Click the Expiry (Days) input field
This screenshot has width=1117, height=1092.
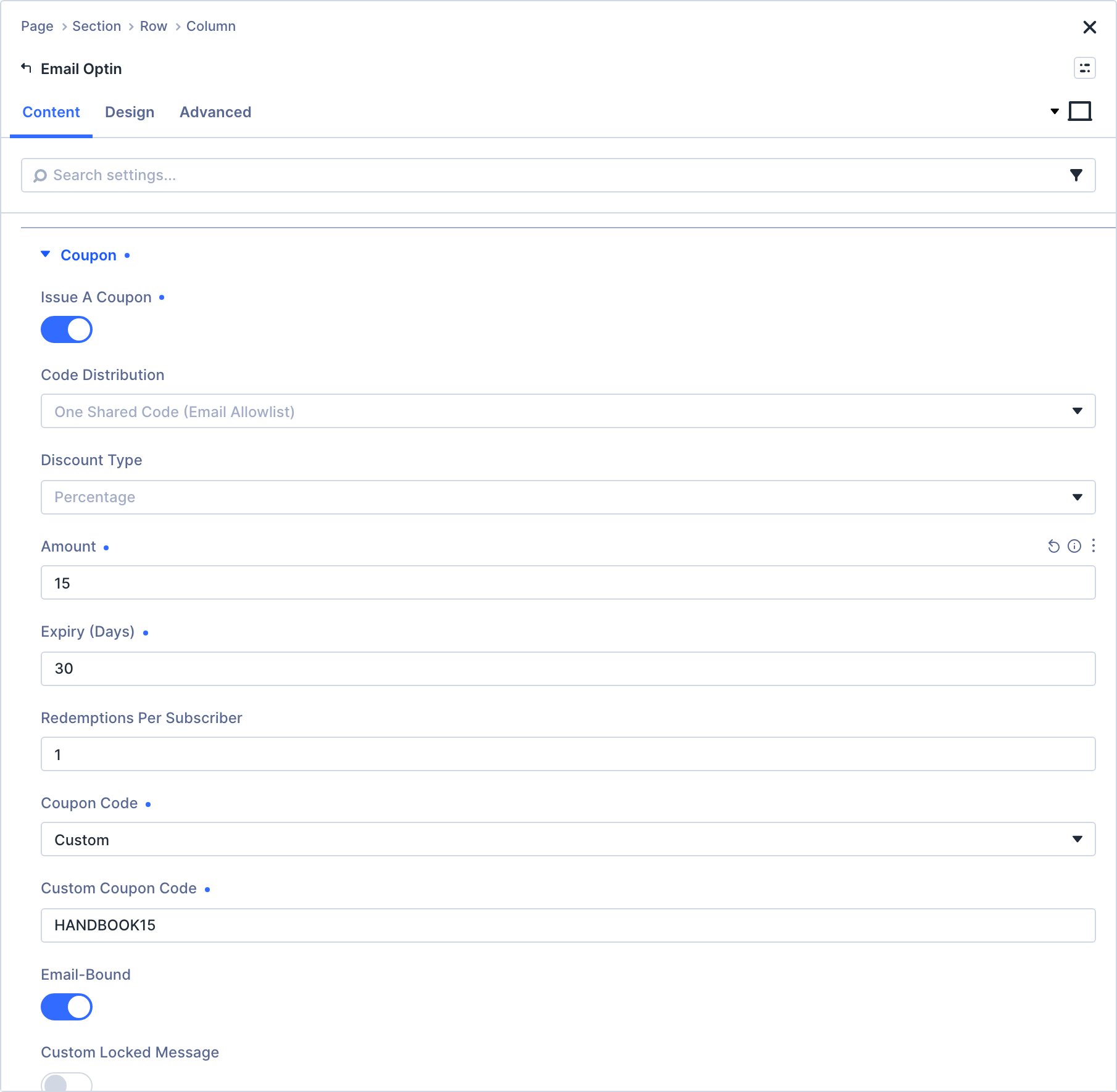tap(568, 669)
